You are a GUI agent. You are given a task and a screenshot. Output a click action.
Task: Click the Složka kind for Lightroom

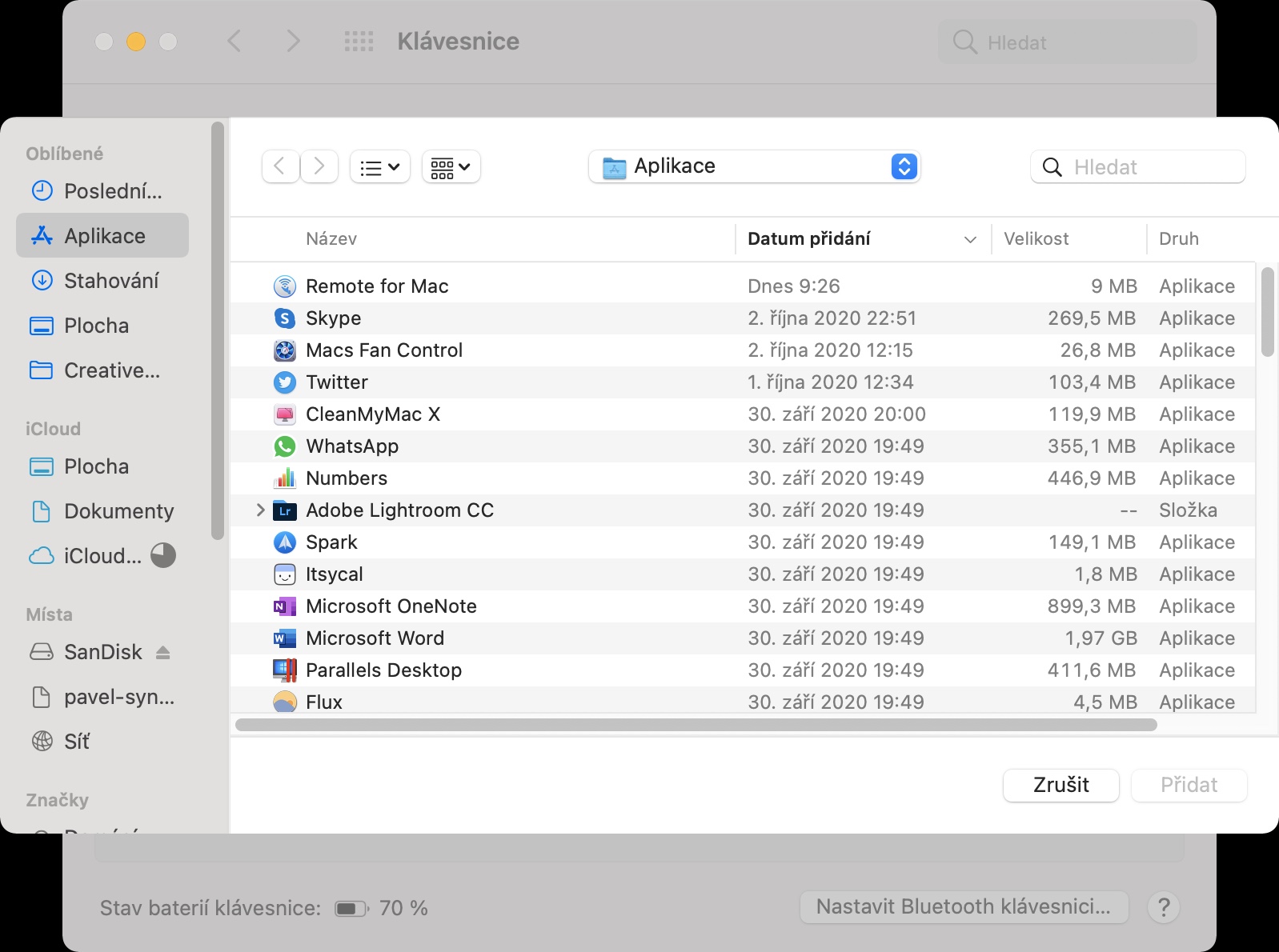[x=1188, y=510]
